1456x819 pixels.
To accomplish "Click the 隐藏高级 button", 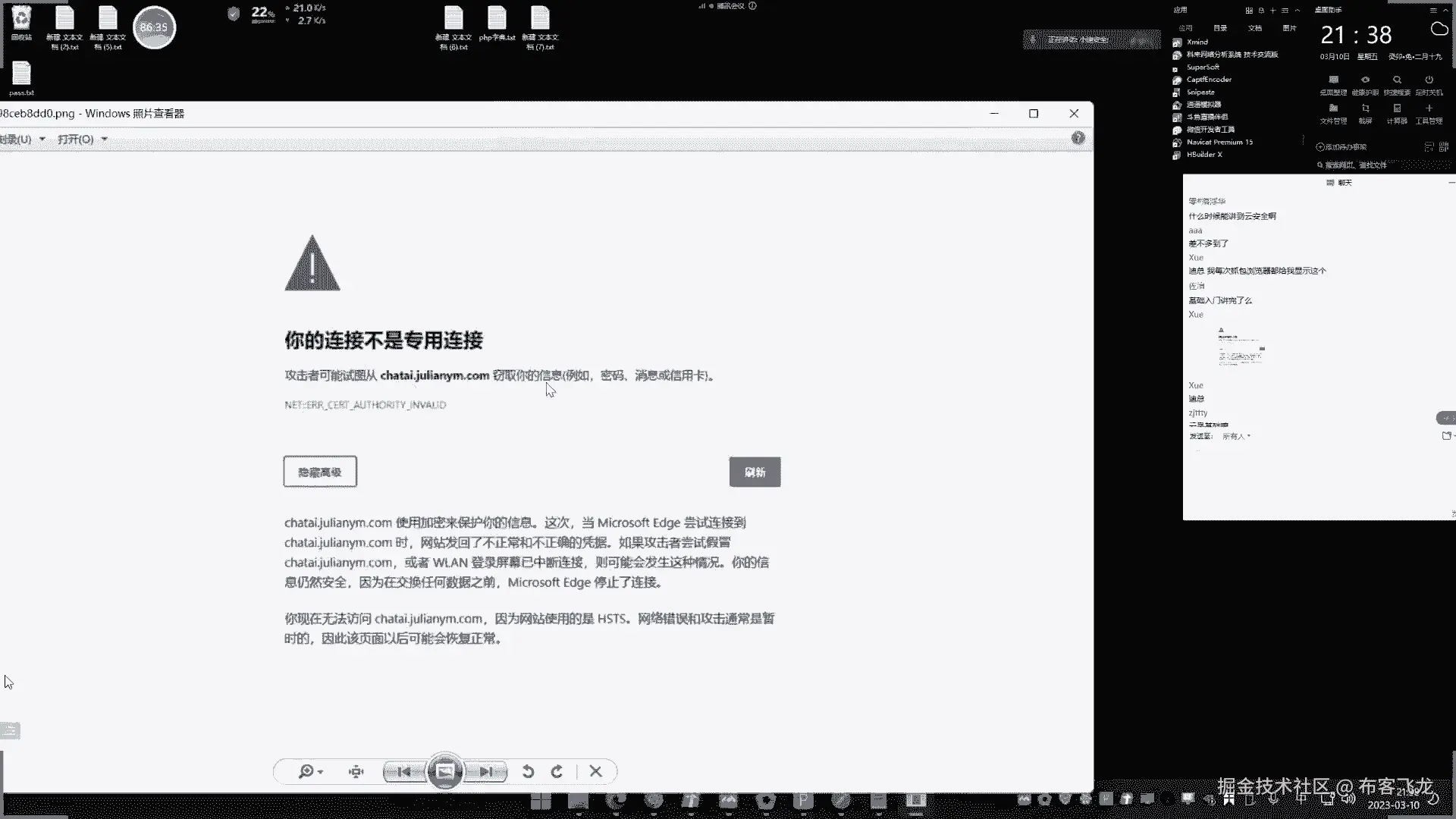I will pyautogui.click(x=320, y=472).
